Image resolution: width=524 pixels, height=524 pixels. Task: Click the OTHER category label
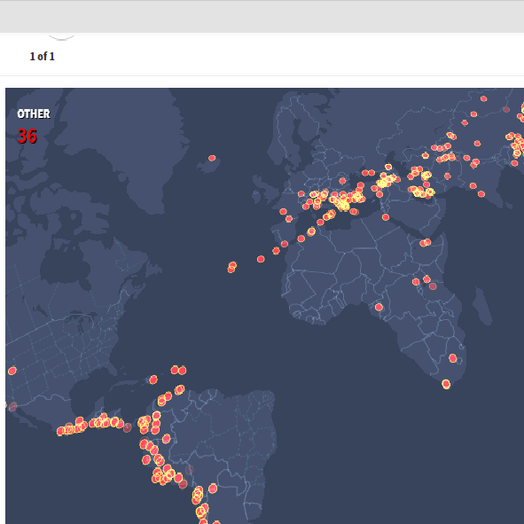pos(33,114)
